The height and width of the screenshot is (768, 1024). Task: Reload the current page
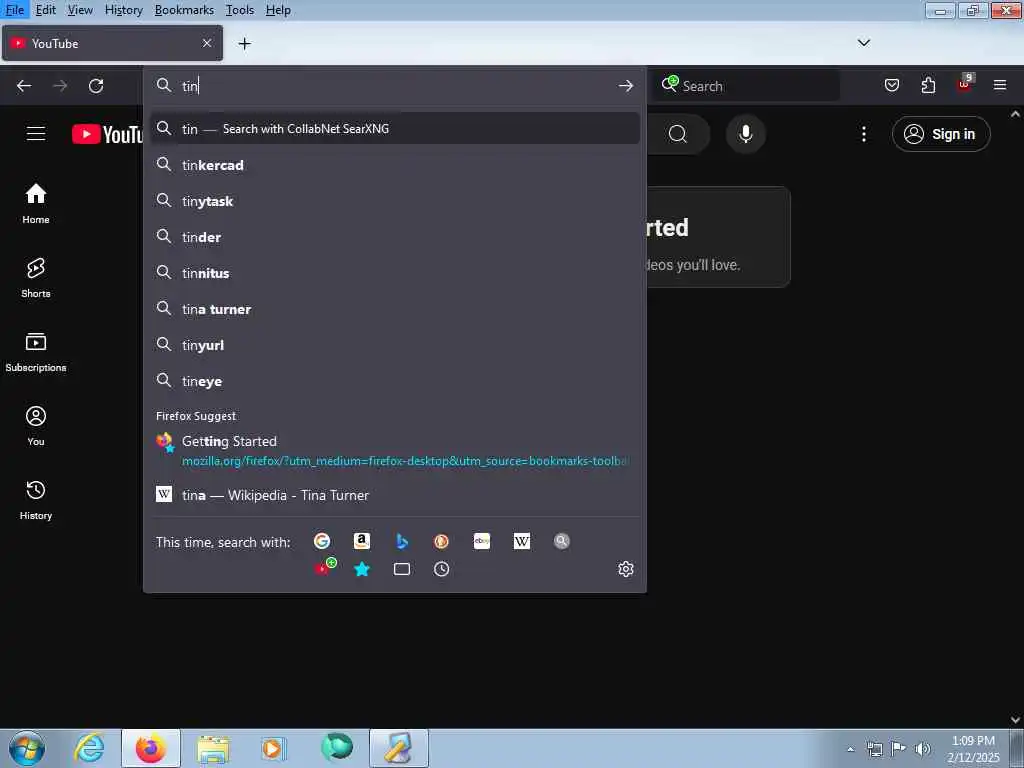(x=96, y=86)
